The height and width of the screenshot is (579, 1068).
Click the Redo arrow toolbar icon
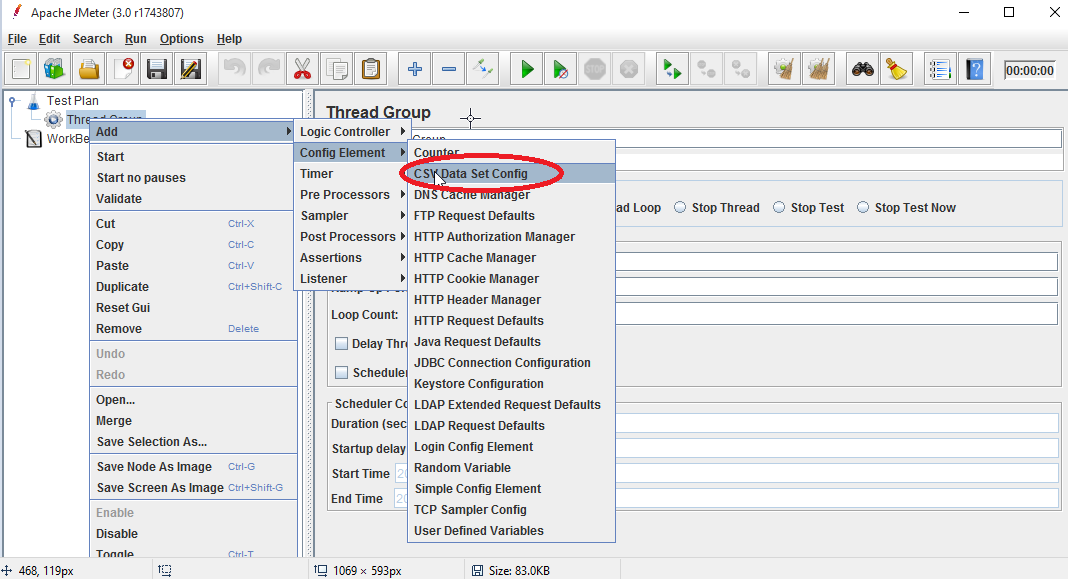tap(269, 69)
